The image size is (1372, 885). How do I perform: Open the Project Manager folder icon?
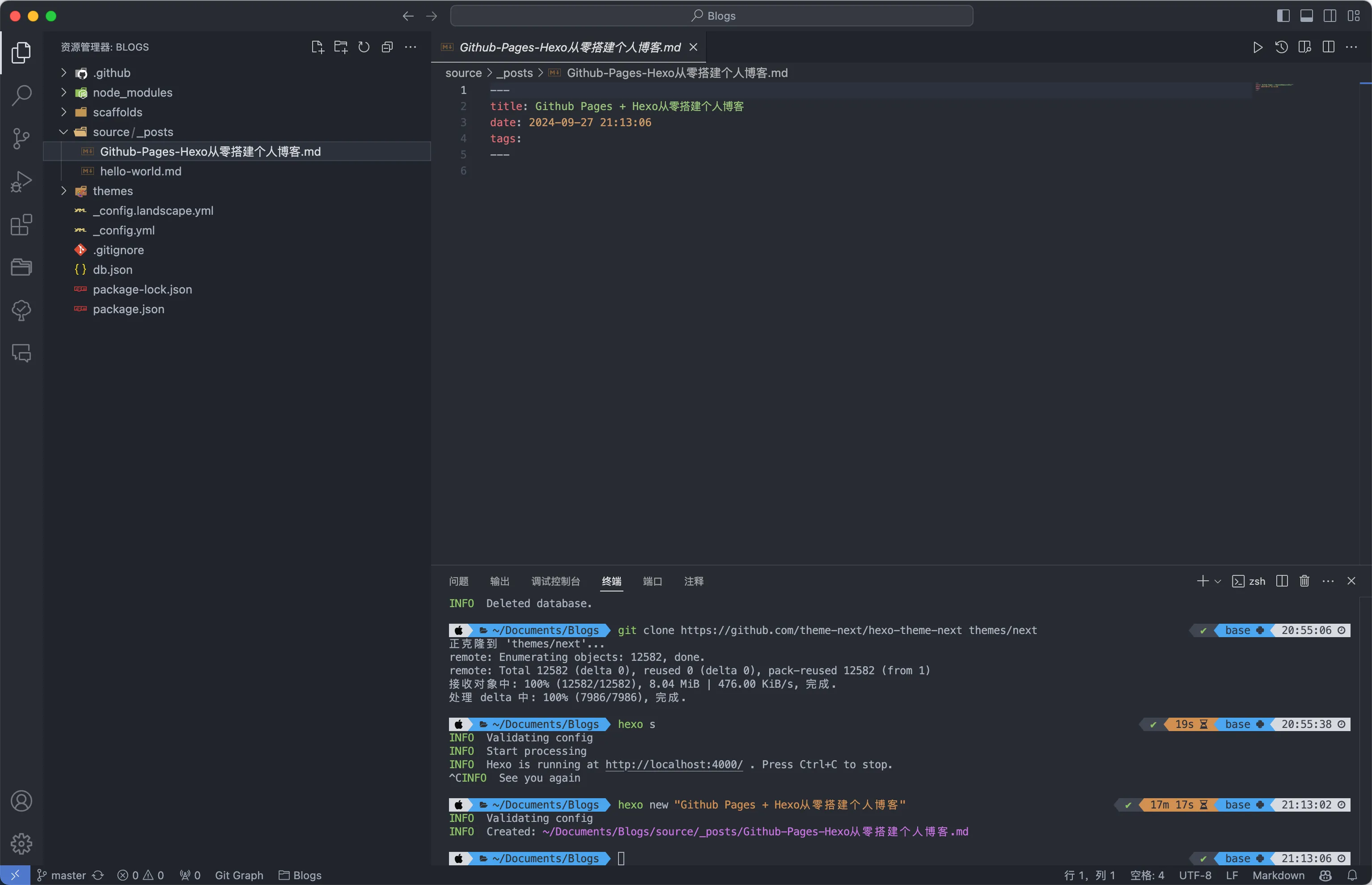(x=21, y=267)
